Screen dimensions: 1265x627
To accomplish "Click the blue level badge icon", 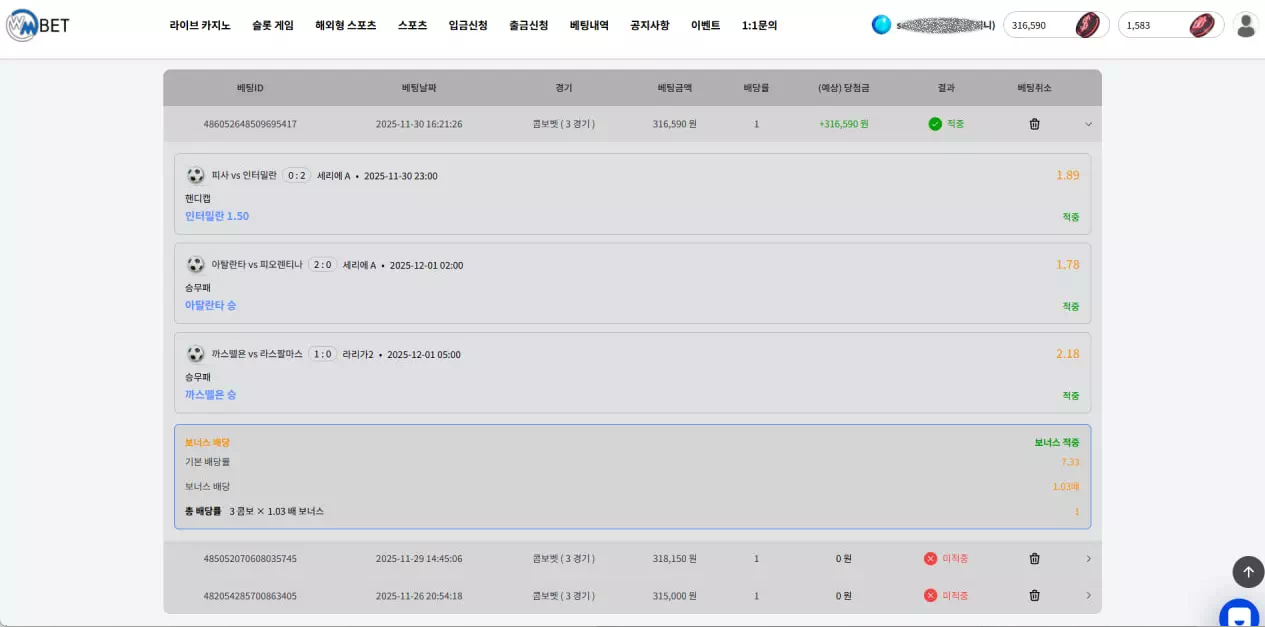I will point(881,25).
